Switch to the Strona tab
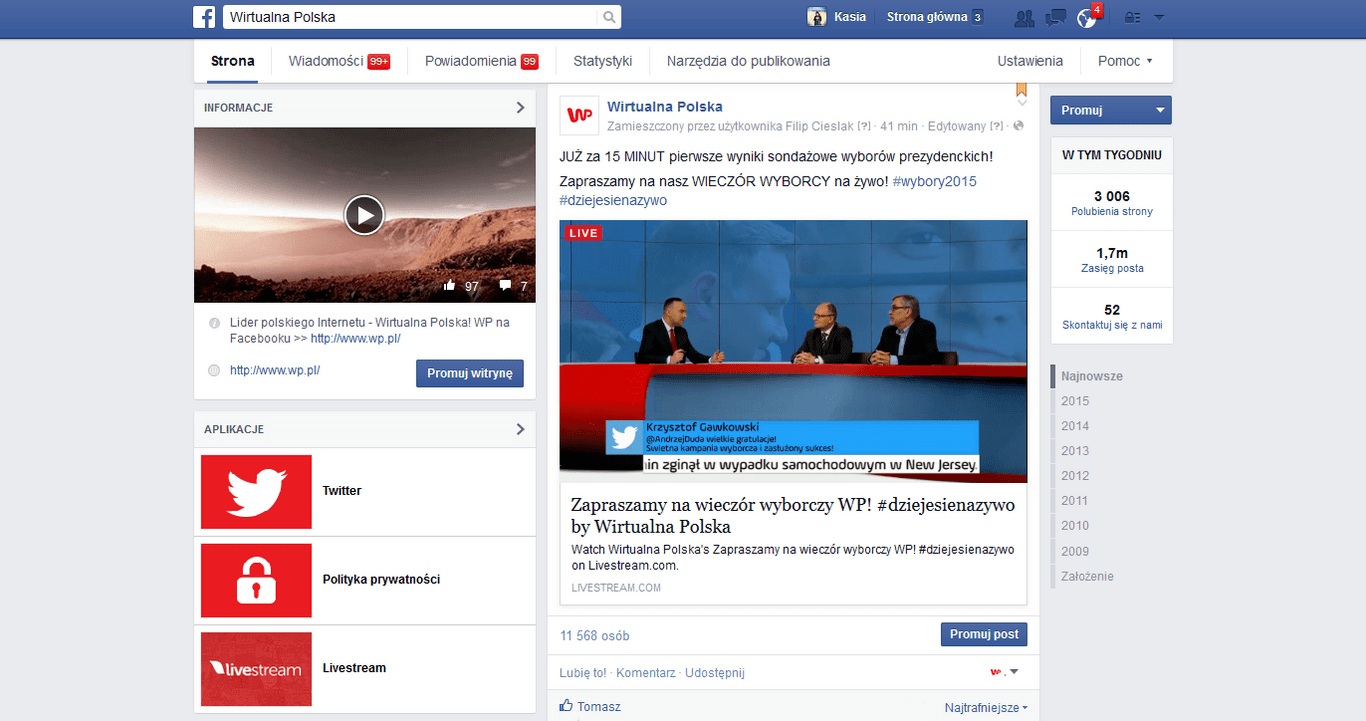Viewport: 1366px width, 721px height. tap(233, 61)
